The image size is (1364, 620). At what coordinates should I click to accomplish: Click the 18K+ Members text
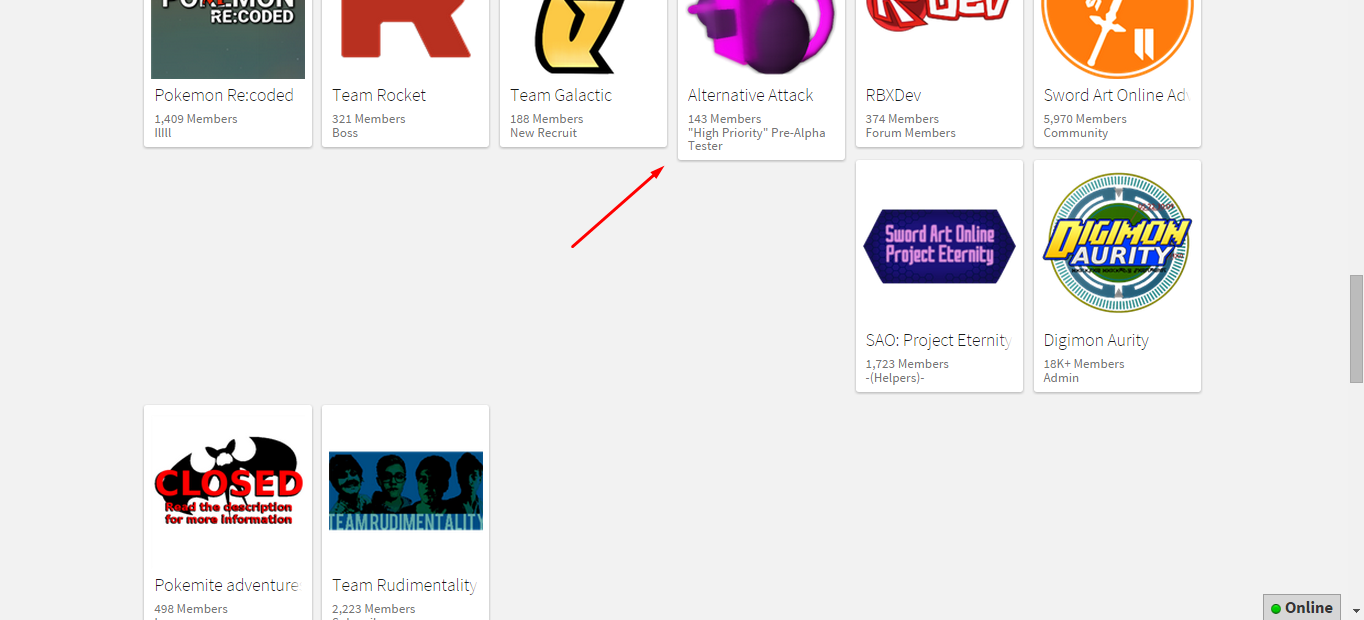coord(1084,364)
